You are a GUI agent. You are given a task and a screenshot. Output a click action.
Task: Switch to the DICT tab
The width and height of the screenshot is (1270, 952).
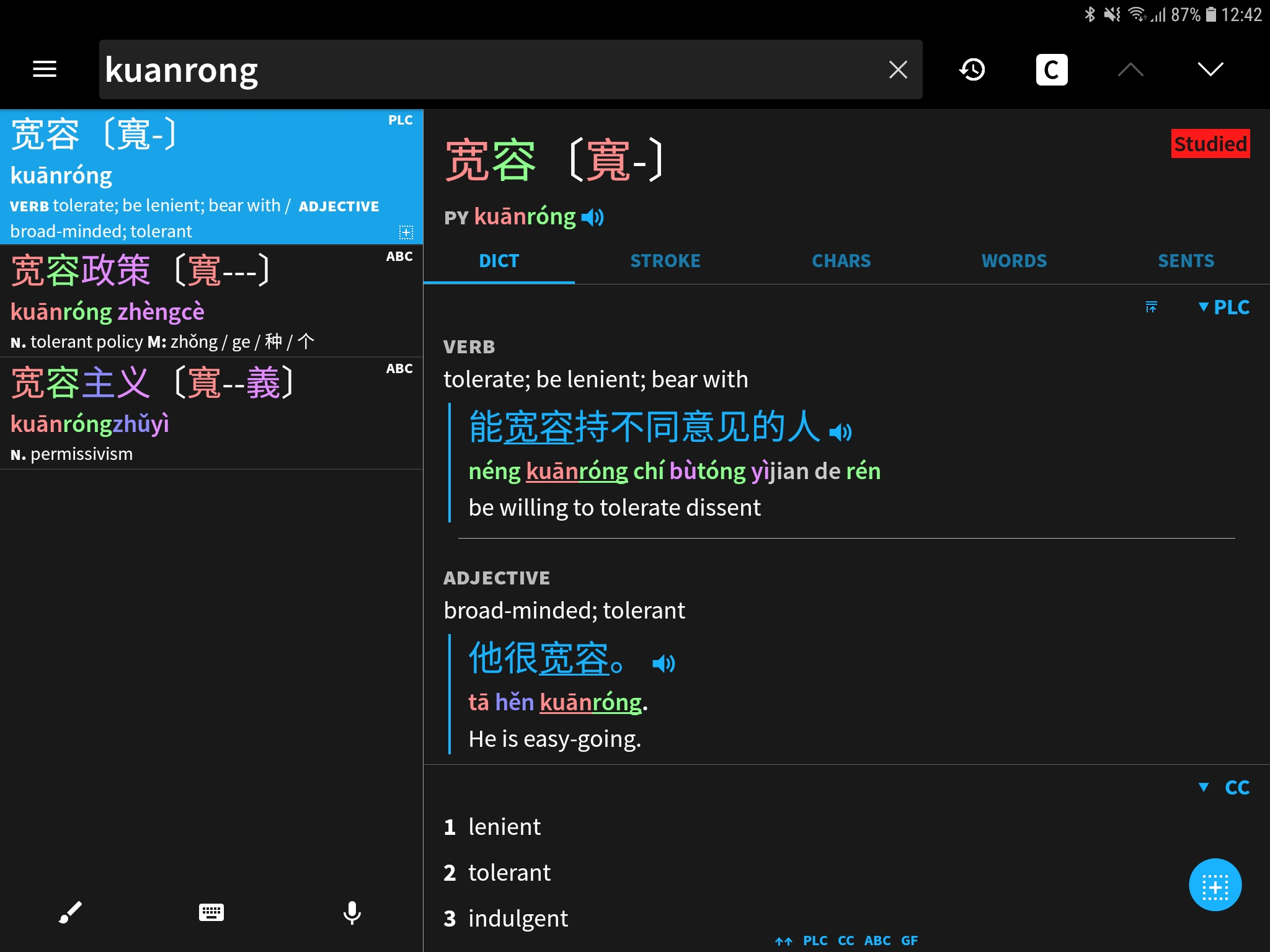pyautogui.click(x=499, y=261)
